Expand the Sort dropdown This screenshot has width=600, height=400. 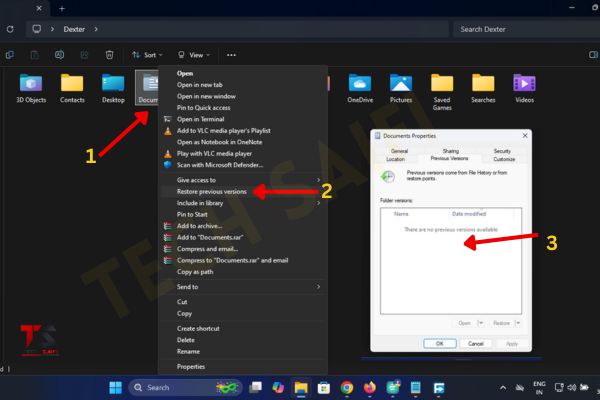(x=147, y=55)
